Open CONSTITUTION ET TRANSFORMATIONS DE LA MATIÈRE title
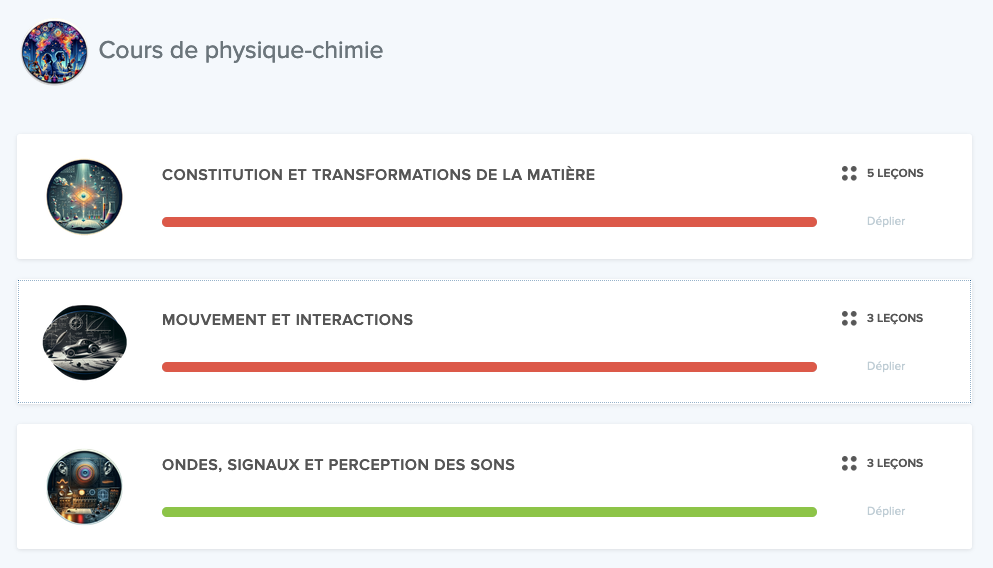Screen dimensions: 993x568 378,175
